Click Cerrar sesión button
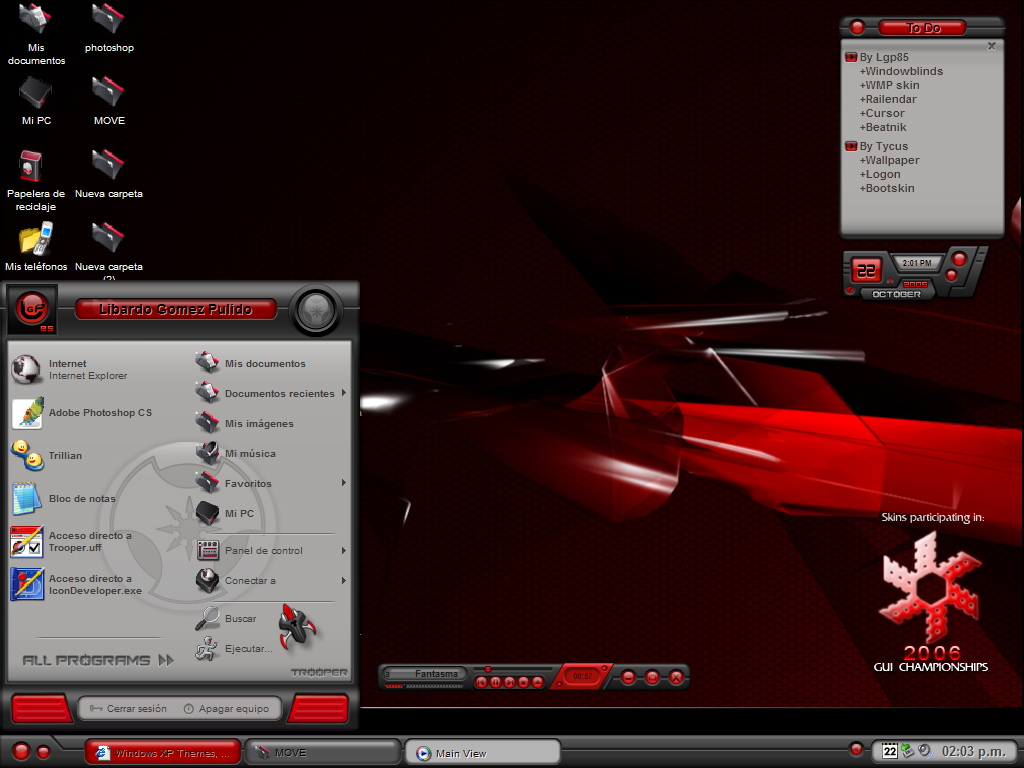The image size is (1024, 768). click(x=128, y=709)
